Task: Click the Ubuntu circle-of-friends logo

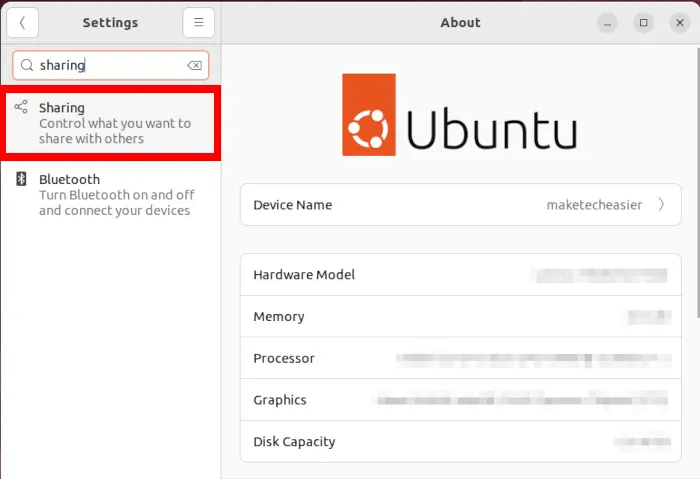Action: point(369,115)
